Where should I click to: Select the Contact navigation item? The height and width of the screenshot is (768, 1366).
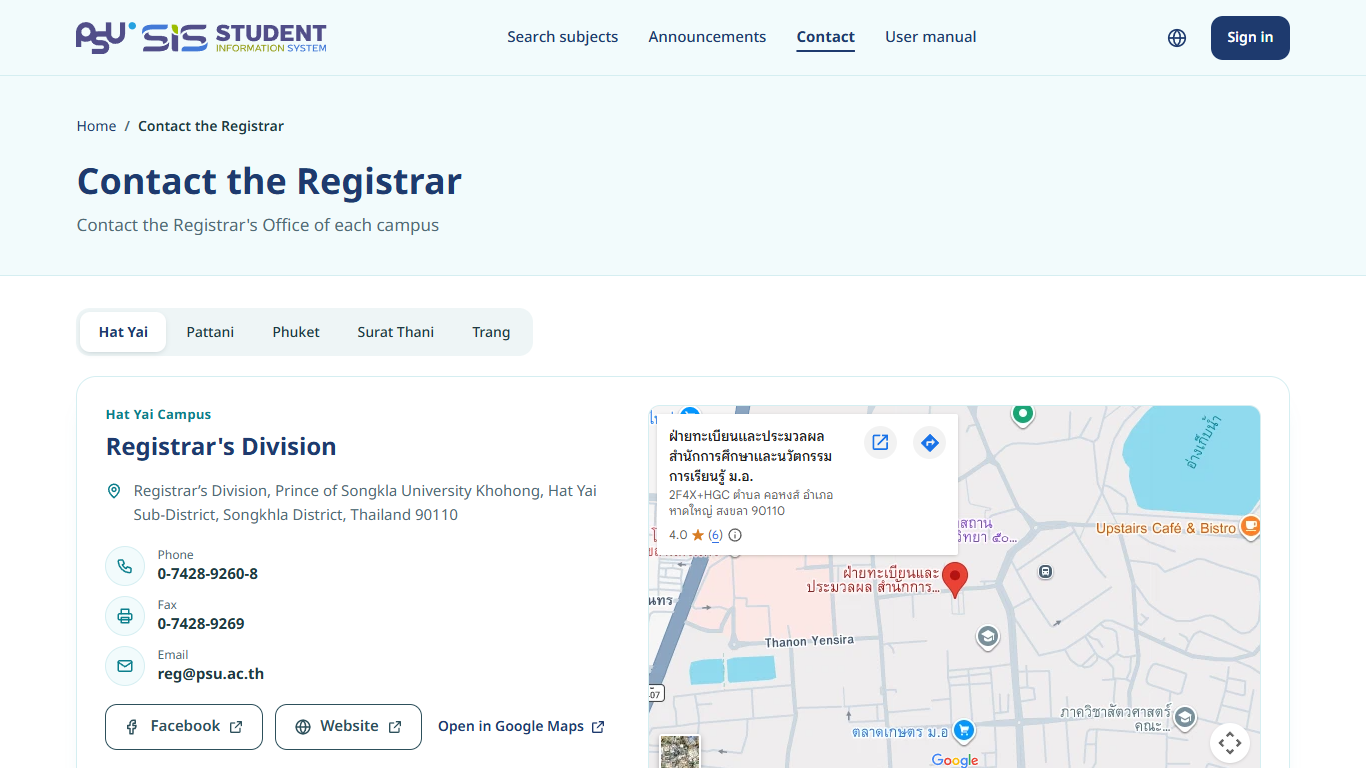[x=826, y=37]
